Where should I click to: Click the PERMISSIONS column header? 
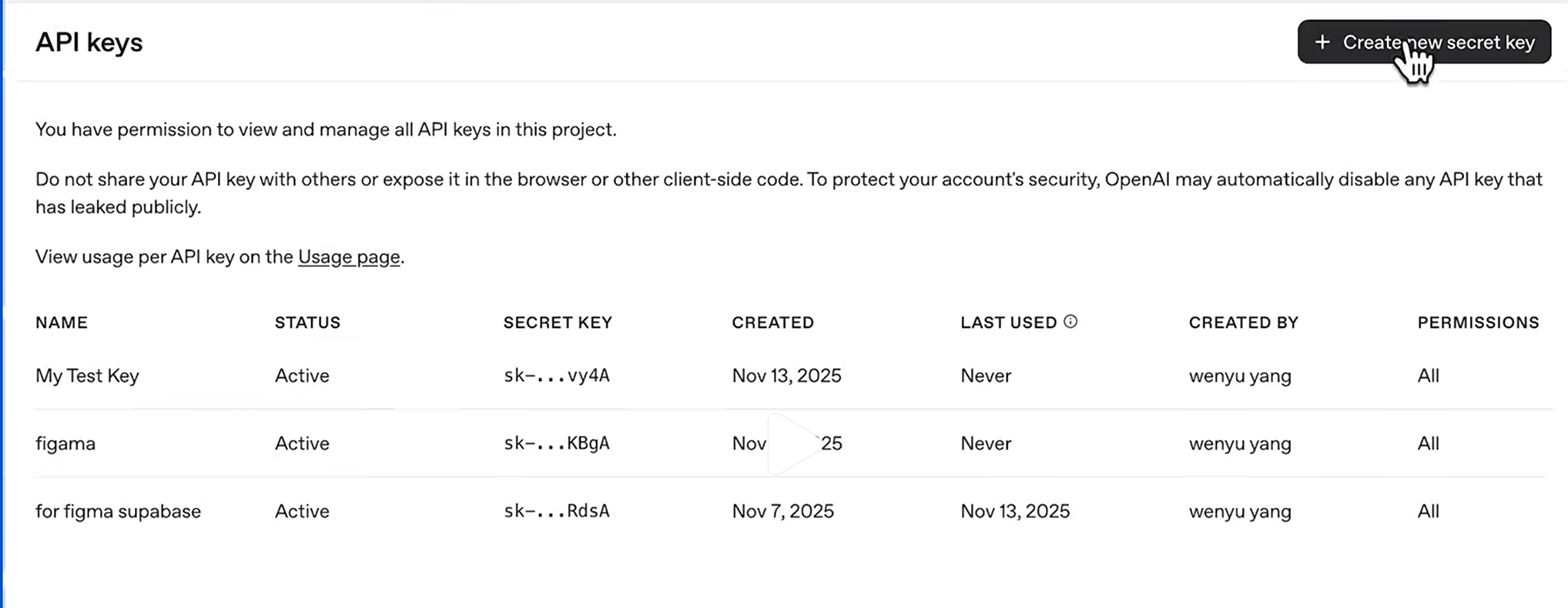[1478, 322]
